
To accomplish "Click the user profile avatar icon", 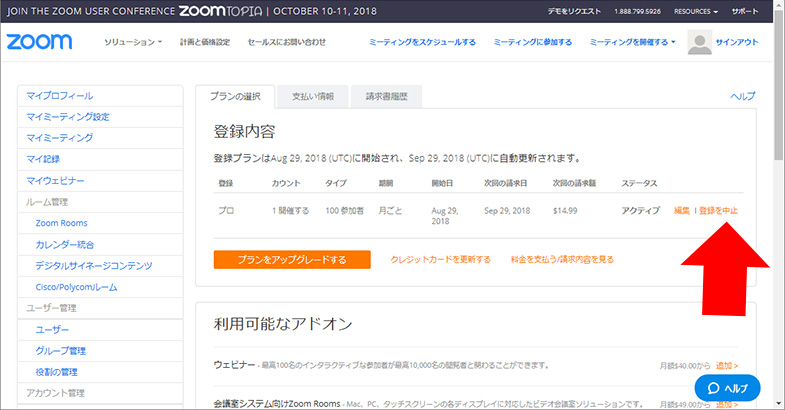I will coord(700,43).
